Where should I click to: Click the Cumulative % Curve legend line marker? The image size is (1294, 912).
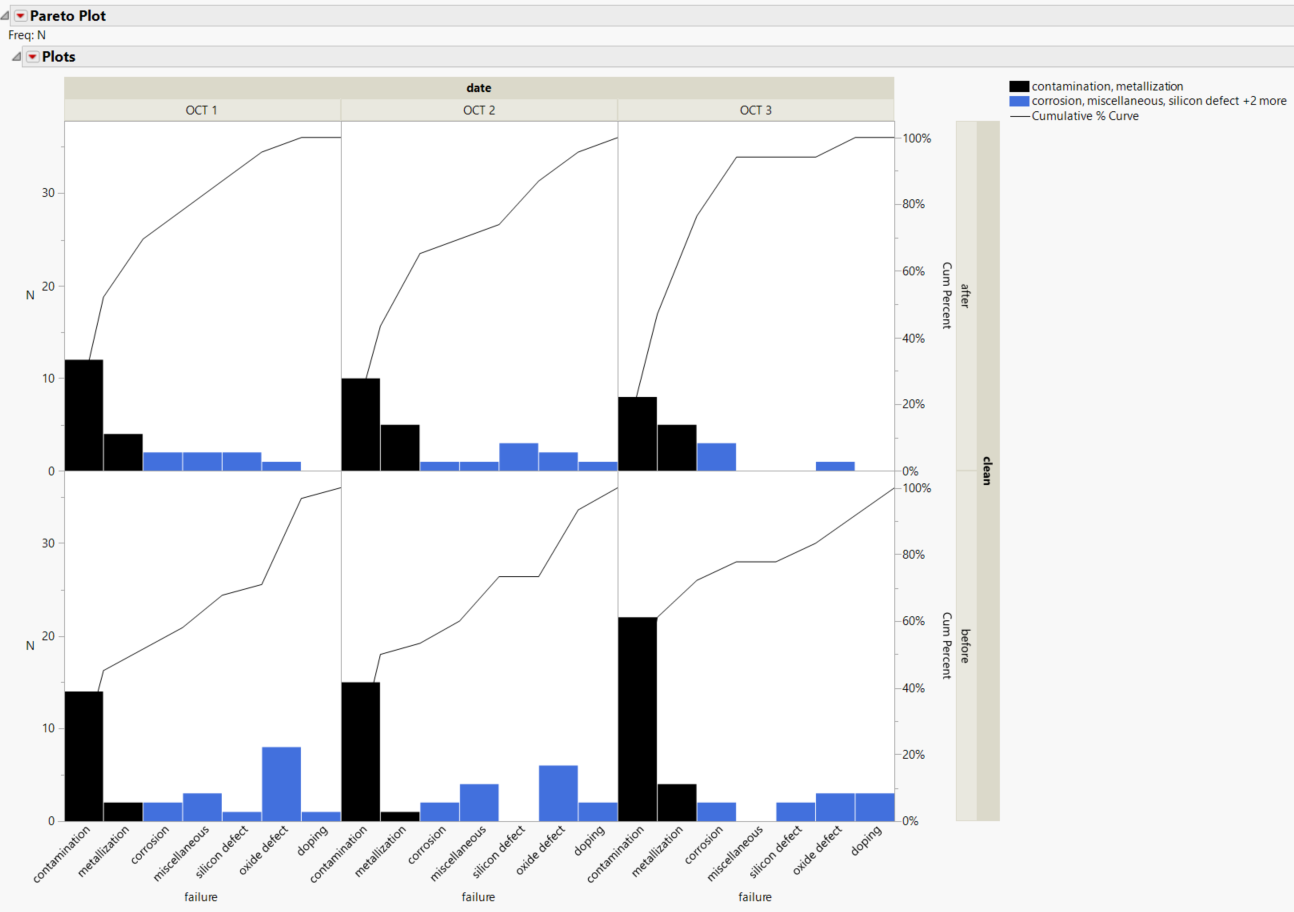click(x=1019, y=115)
